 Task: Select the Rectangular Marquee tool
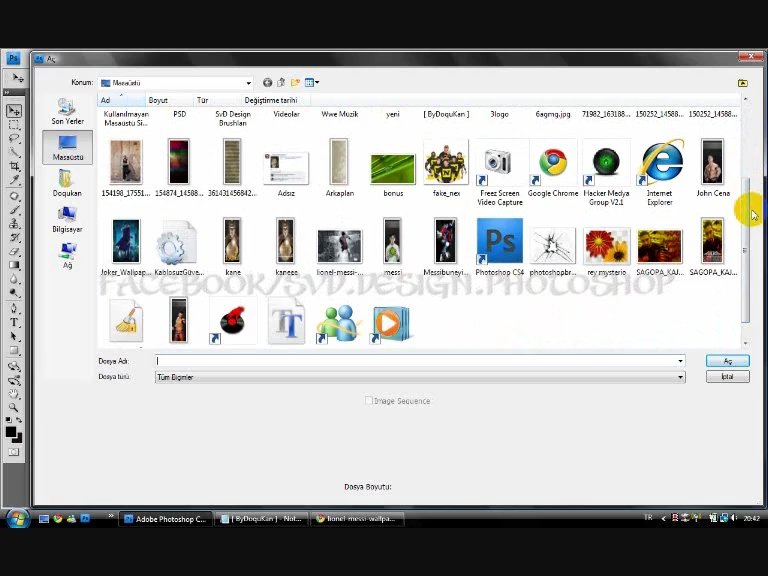coord(14,125)
